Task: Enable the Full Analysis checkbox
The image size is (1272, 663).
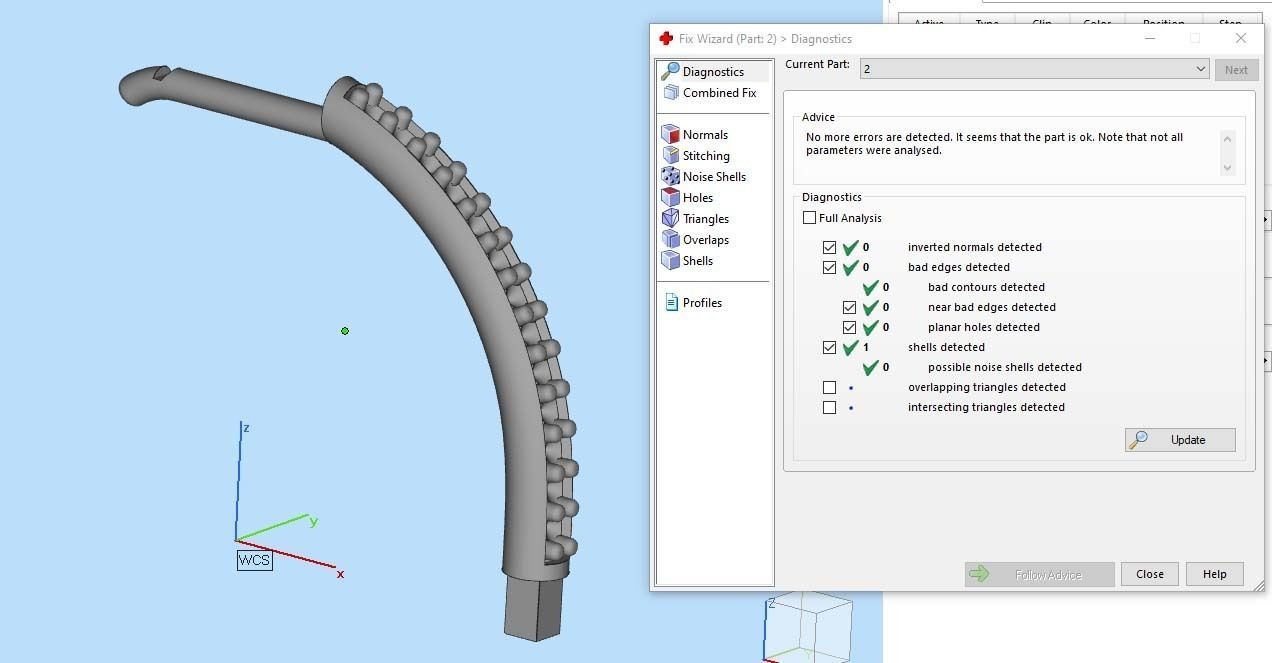Action: pyautogui.click(x=809, y=218)
